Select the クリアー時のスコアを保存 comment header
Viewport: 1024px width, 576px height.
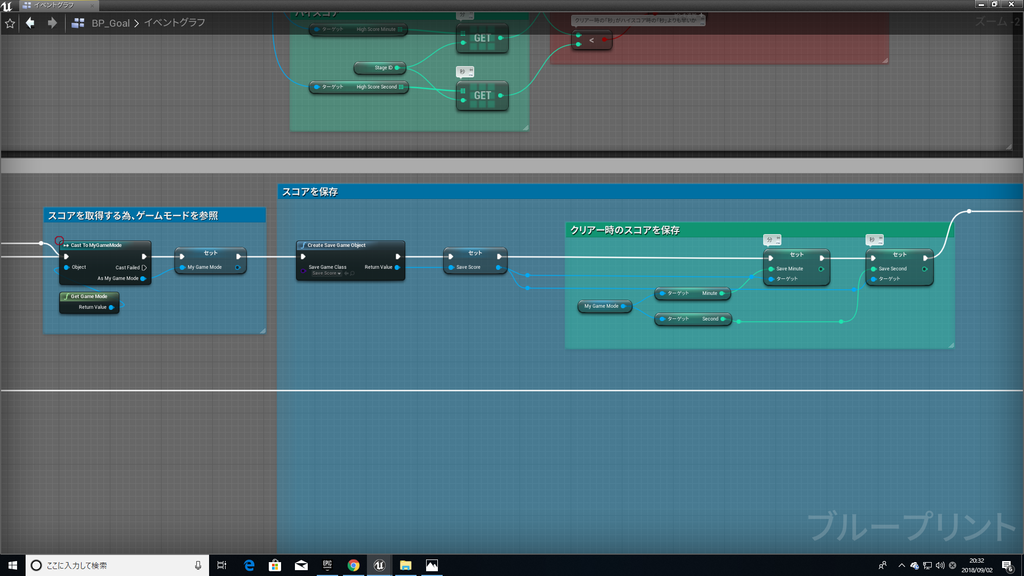(x=760, y=230)
